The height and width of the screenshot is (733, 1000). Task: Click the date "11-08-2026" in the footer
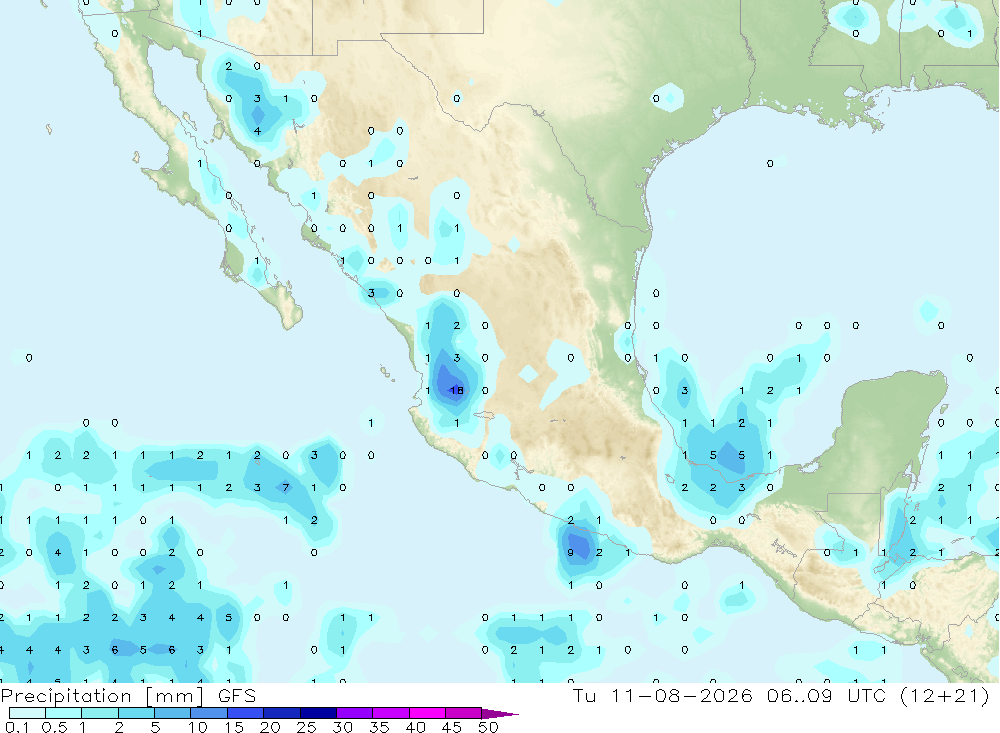(x=682, y=695)
